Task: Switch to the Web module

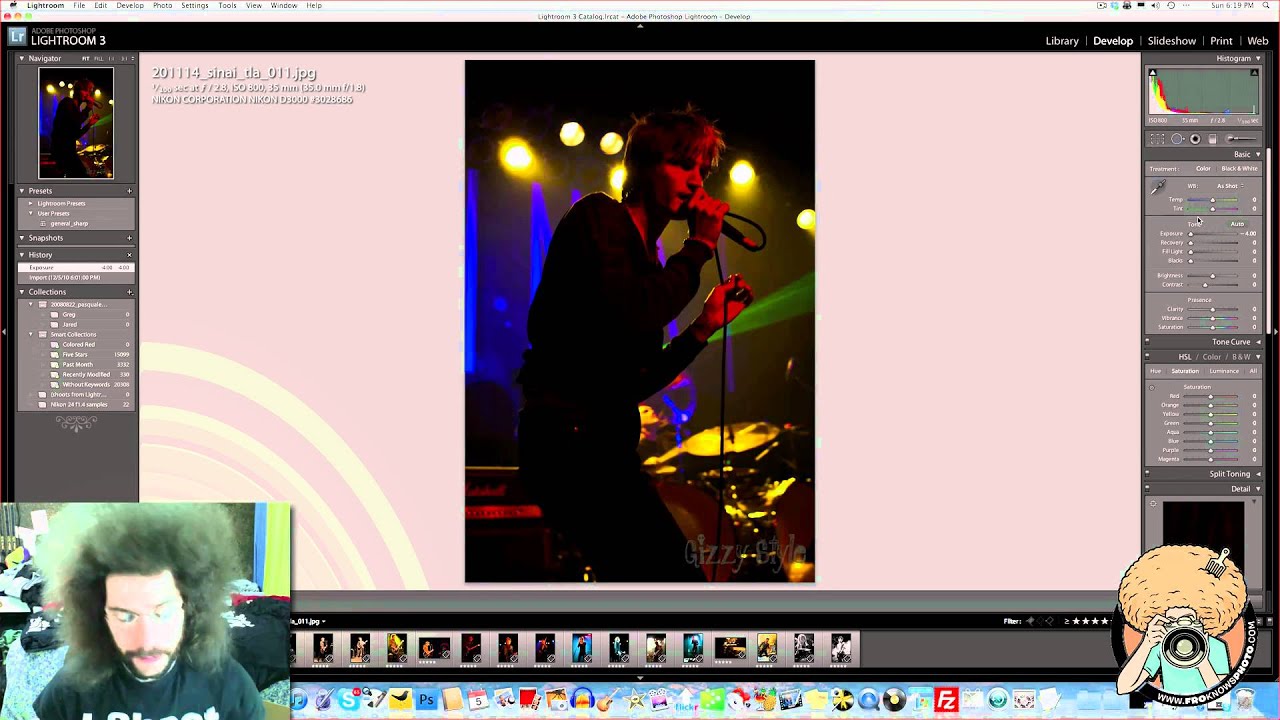Action: tap(1257, 41)
